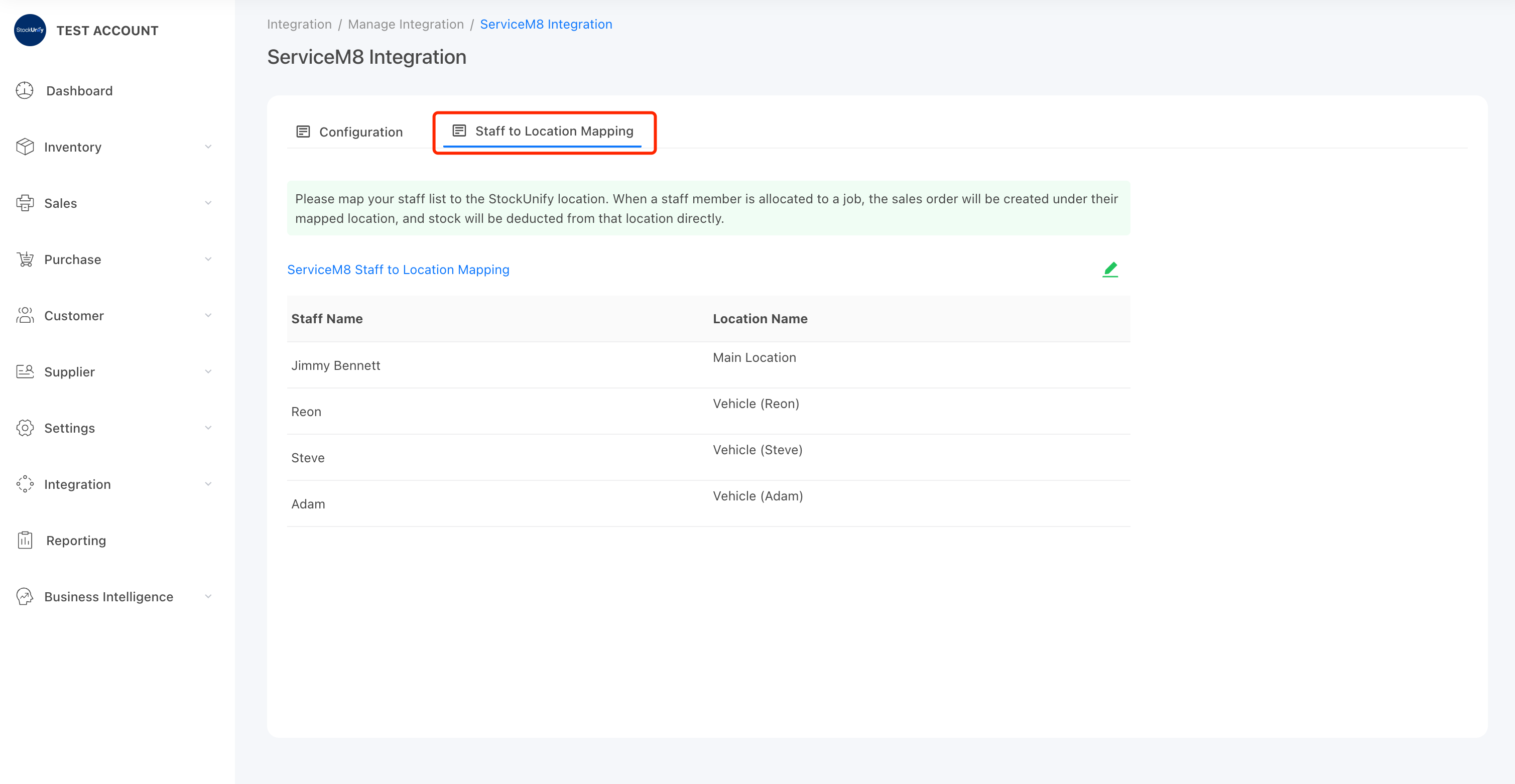This screenshot has width=1515, height=784.
Task: Expand the Business Intelligence menu chevron
Action: coord(208,596)
